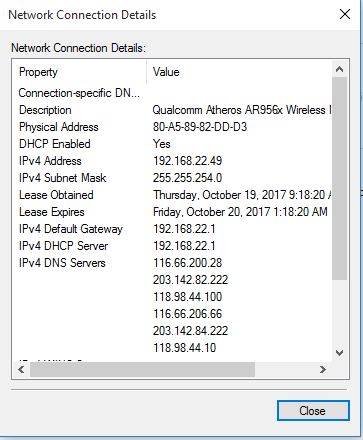The image size is (363, 440).
Task: Select the IPv4 Default Gateway row
Action: [172, 229]
